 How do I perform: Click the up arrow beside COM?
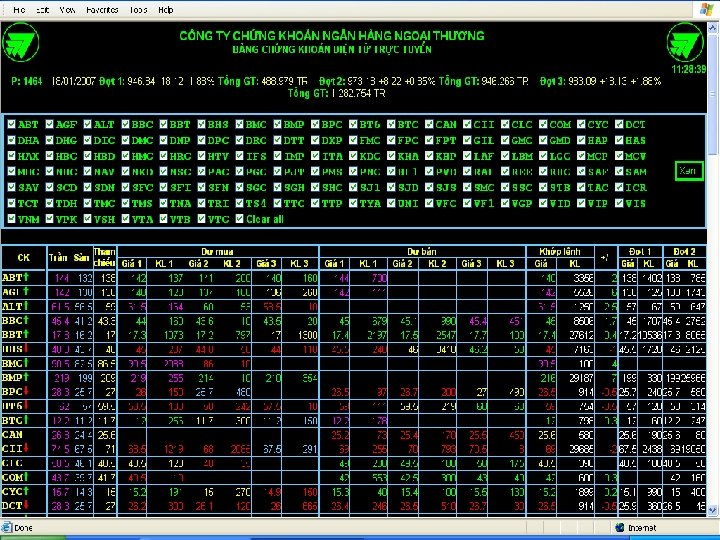[26, 477]
